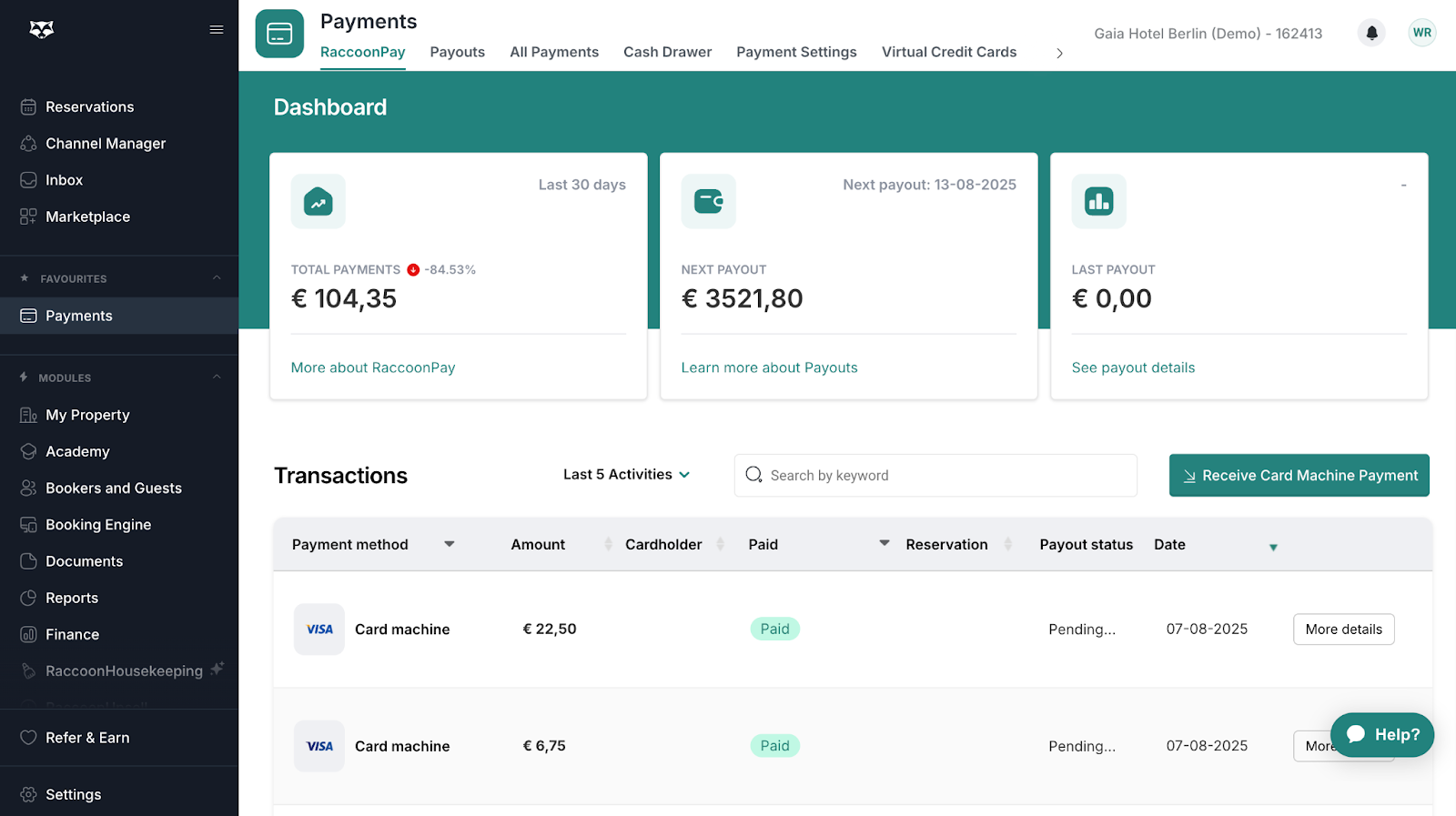
Task: Click the Payments card icon in sidebar
Action: coord(28,316)
